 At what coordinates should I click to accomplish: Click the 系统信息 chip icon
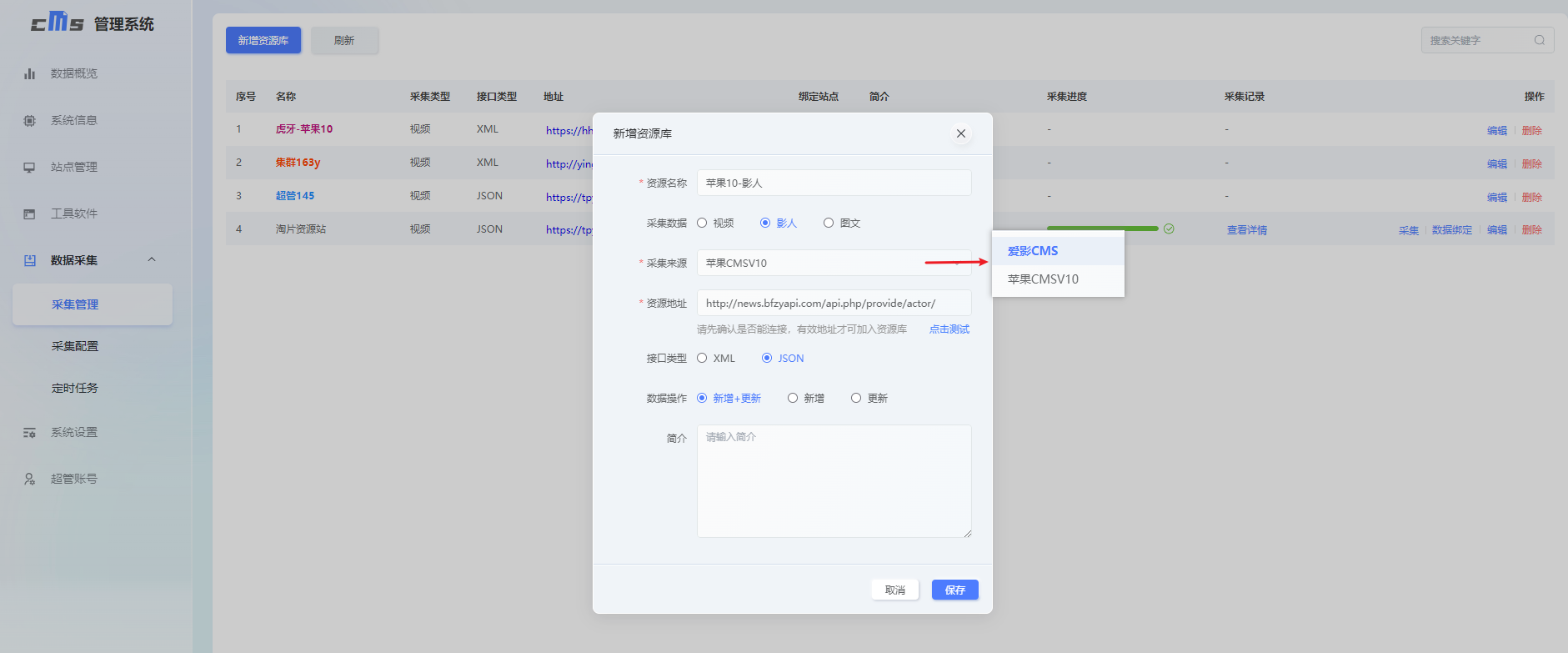click(30, 120)
